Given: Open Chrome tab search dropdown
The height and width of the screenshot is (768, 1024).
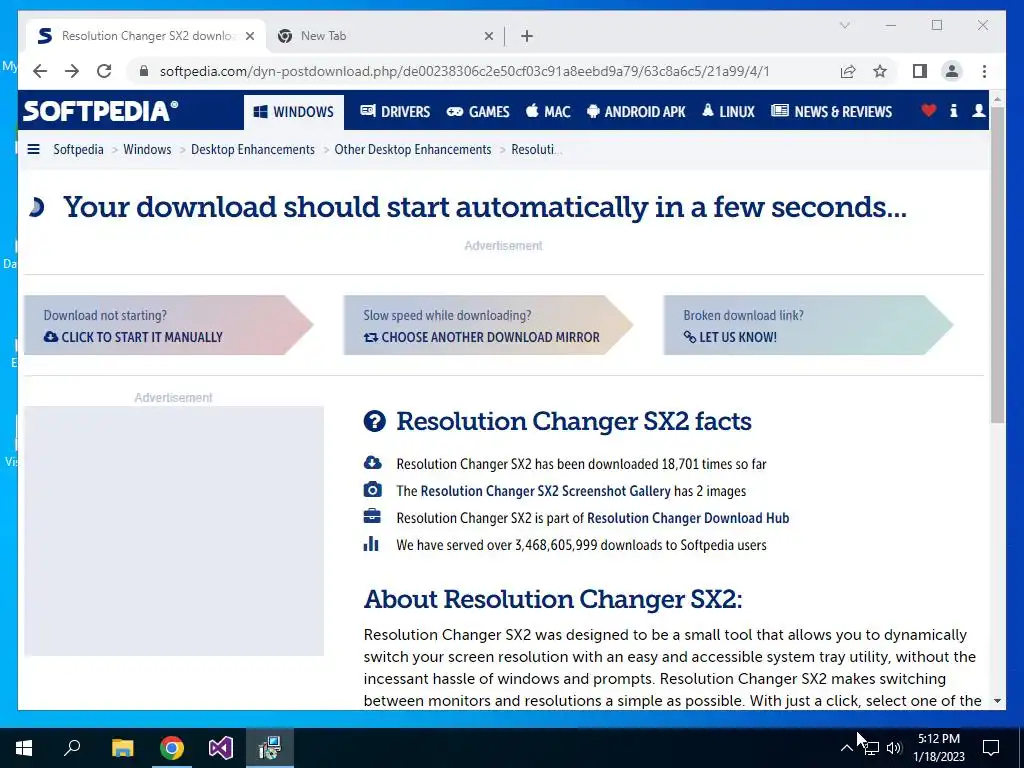Looking at the screenshot, I should (844, 25).
